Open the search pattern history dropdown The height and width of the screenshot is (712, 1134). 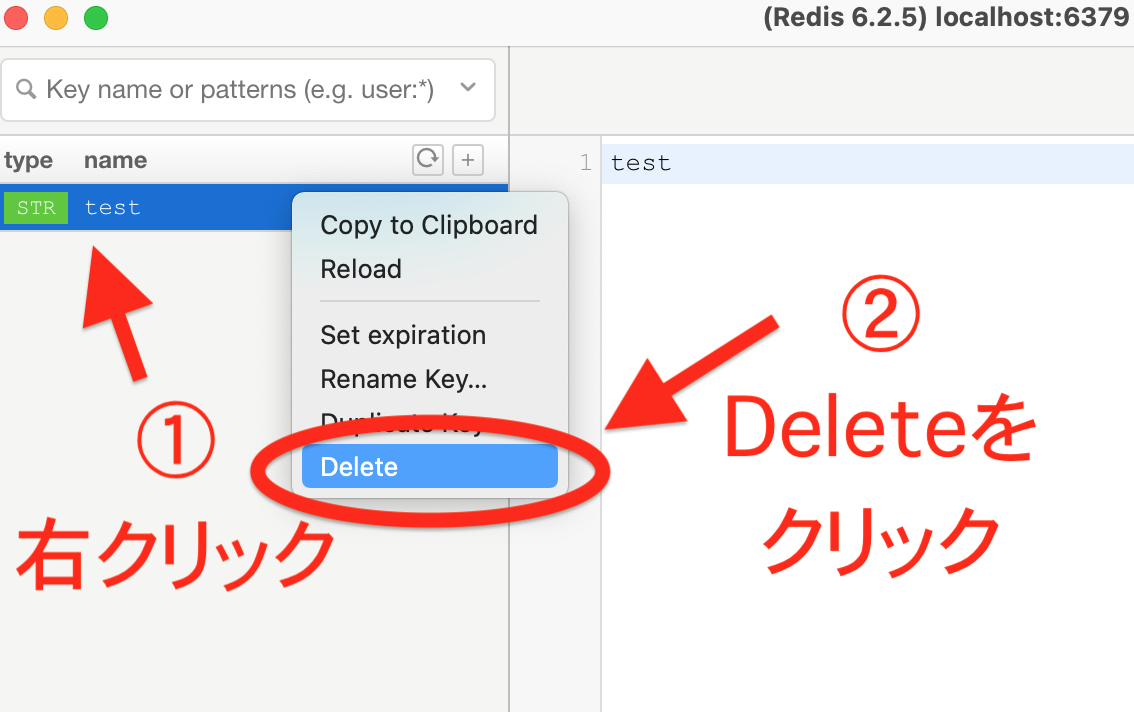[467, 89]
